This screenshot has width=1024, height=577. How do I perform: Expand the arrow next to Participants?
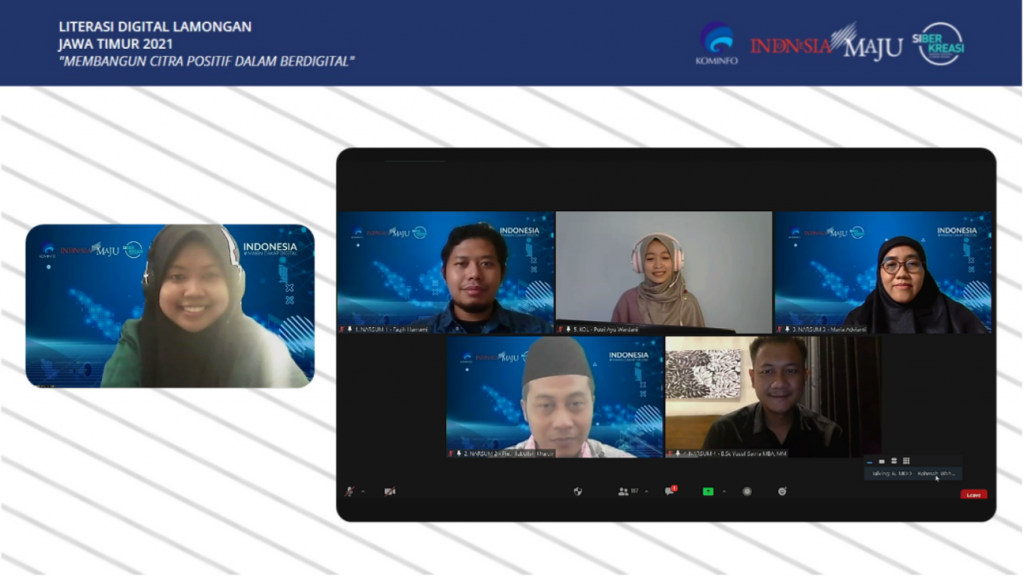(x=646, y=492)
